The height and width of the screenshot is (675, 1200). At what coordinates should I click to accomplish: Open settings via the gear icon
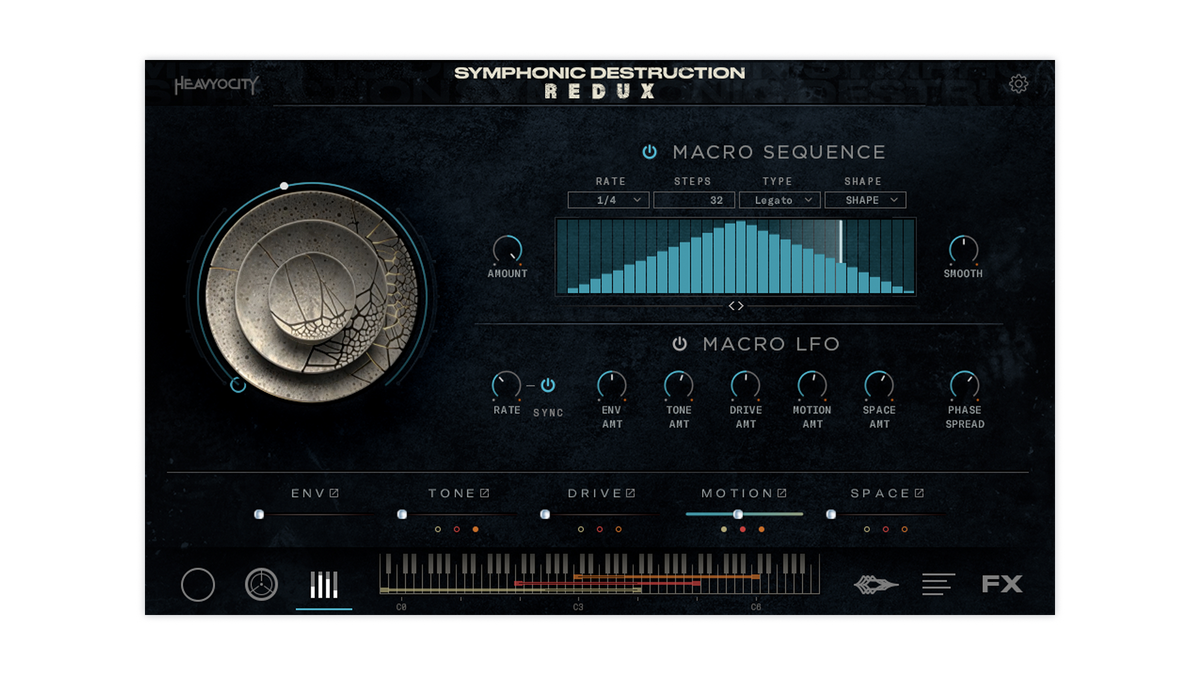pyautogui.click(x=1018, y=84)
